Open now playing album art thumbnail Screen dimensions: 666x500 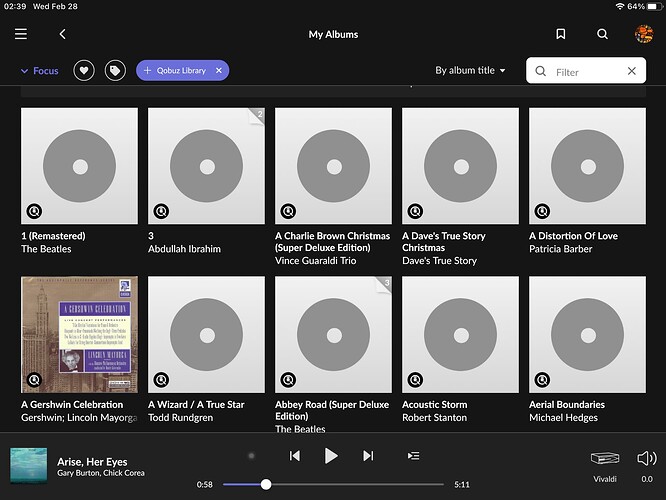(x=28, y=466)
